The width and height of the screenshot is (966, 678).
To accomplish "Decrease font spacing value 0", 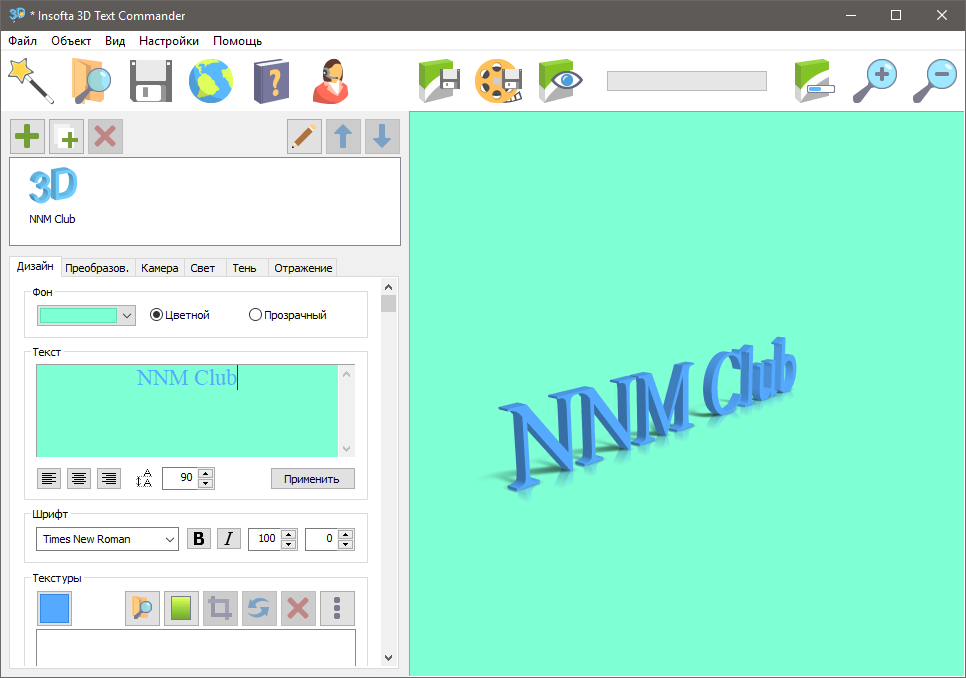I will (346, 544).
